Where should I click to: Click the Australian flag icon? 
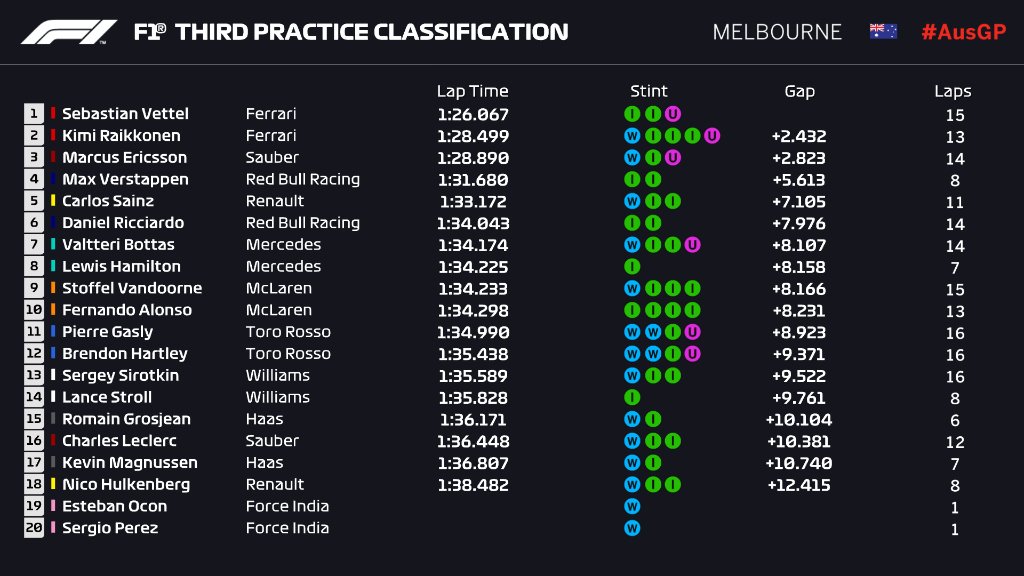pos(883,31)
